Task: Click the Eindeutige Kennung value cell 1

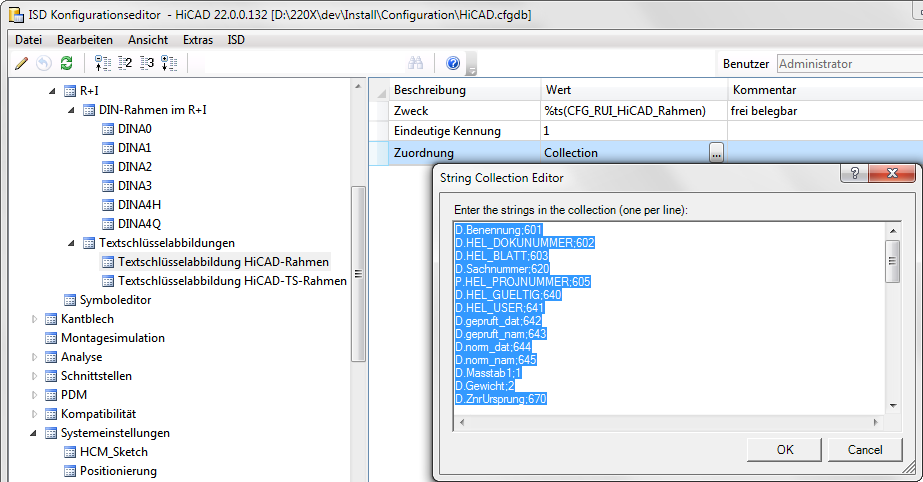Action: point(634,131)
